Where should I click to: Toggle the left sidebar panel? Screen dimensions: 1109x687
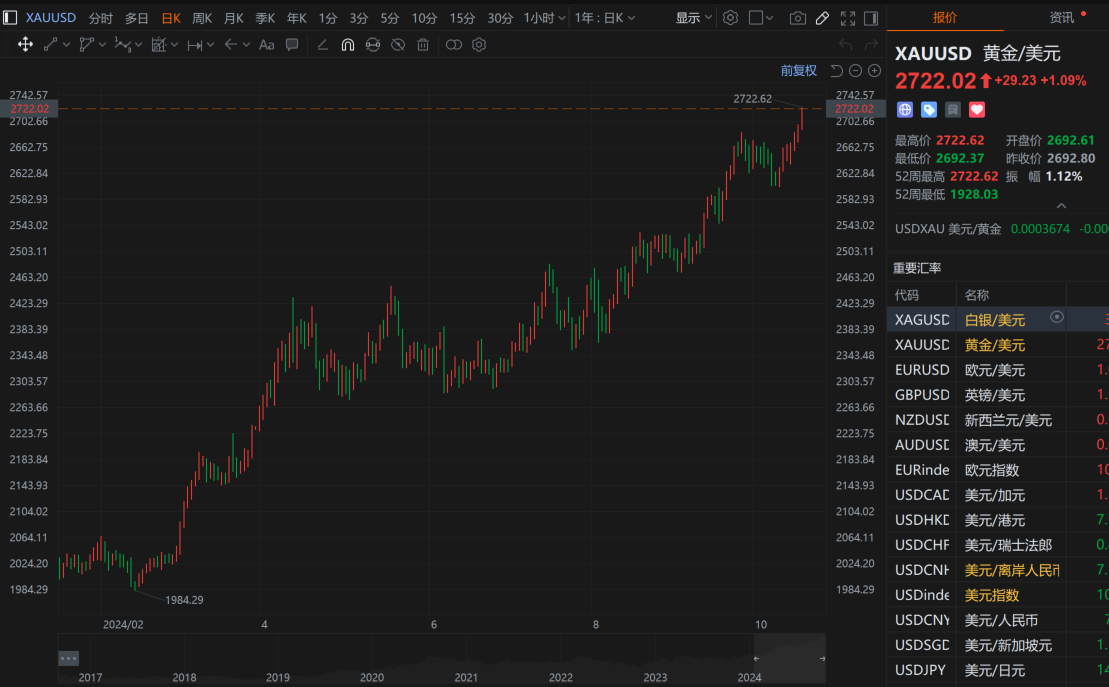pyautogui.click(x=10, y=18)
